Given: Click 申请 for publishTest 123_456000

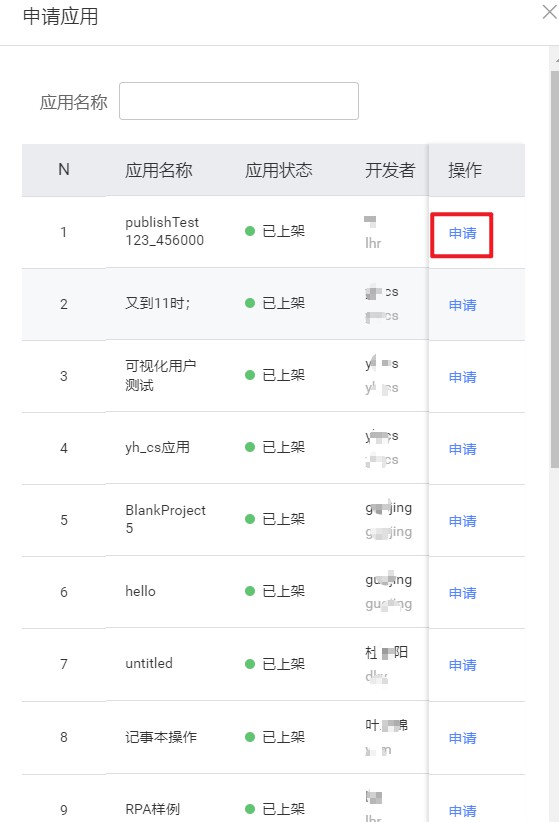Looking at the screenshot, I should 463,233.
